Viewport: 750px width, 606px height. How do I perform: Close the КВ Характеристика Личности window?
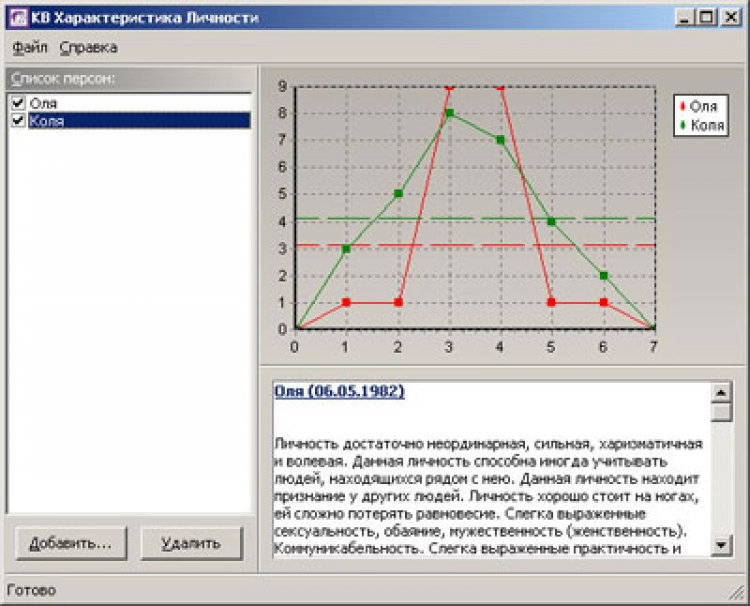731,18
